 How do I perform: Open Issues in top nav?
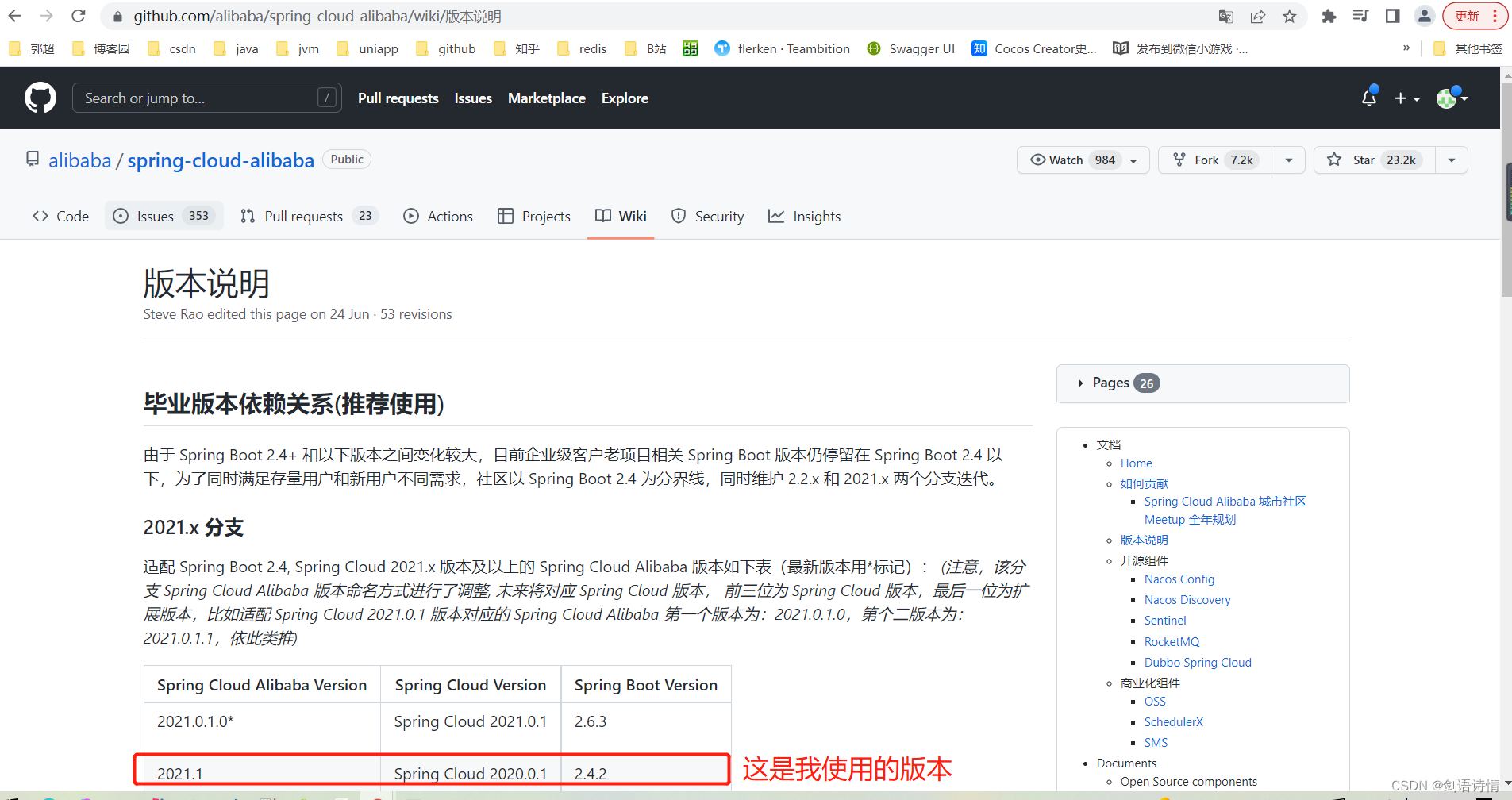click(x=473, y=98)
